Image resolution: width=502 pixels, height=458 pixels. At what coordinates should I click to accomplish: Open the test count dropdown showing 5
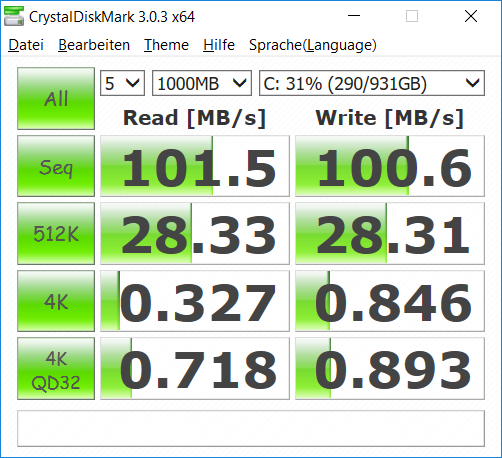[122, 83]
